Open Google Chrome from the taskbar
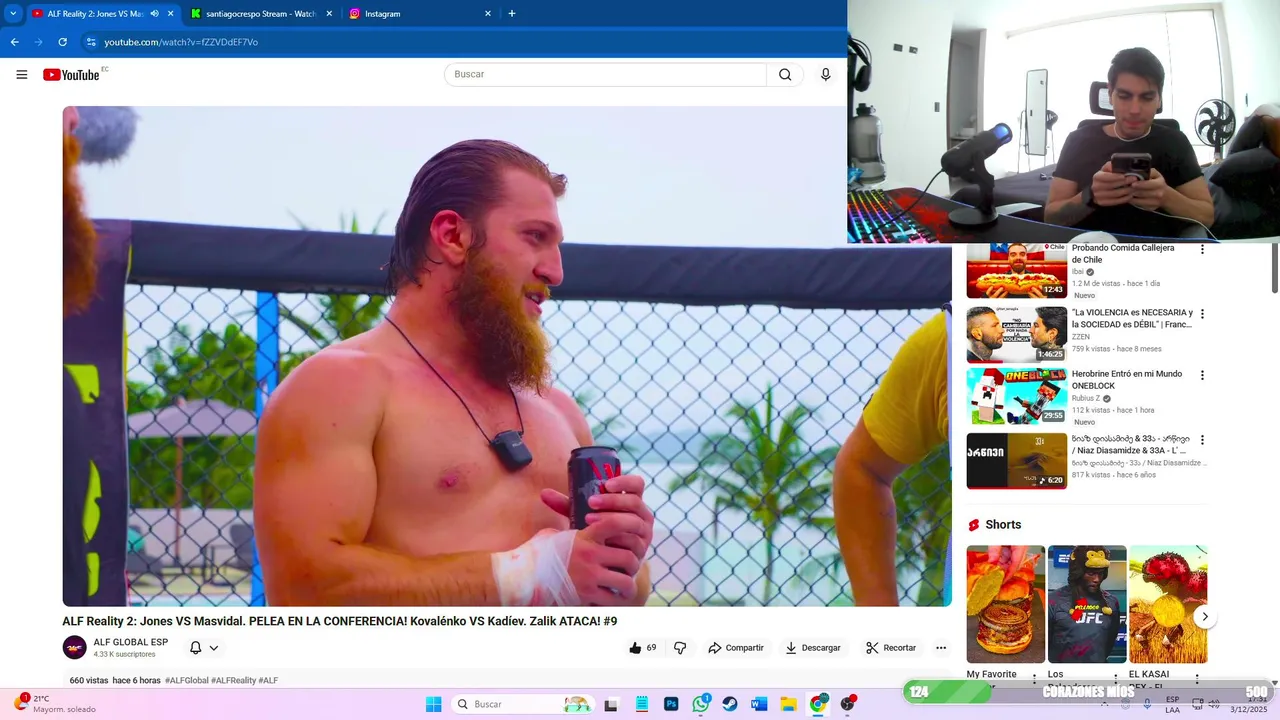Image resolution: width=1280 pixels, height=720 pixels. [818, 704]
